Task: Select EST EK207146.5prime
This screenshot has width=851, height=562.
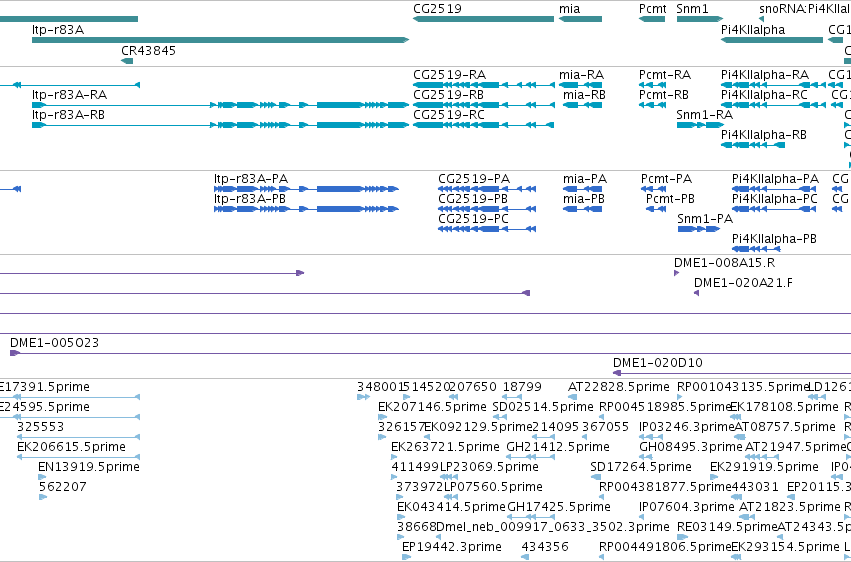Action: click(383, 417)
